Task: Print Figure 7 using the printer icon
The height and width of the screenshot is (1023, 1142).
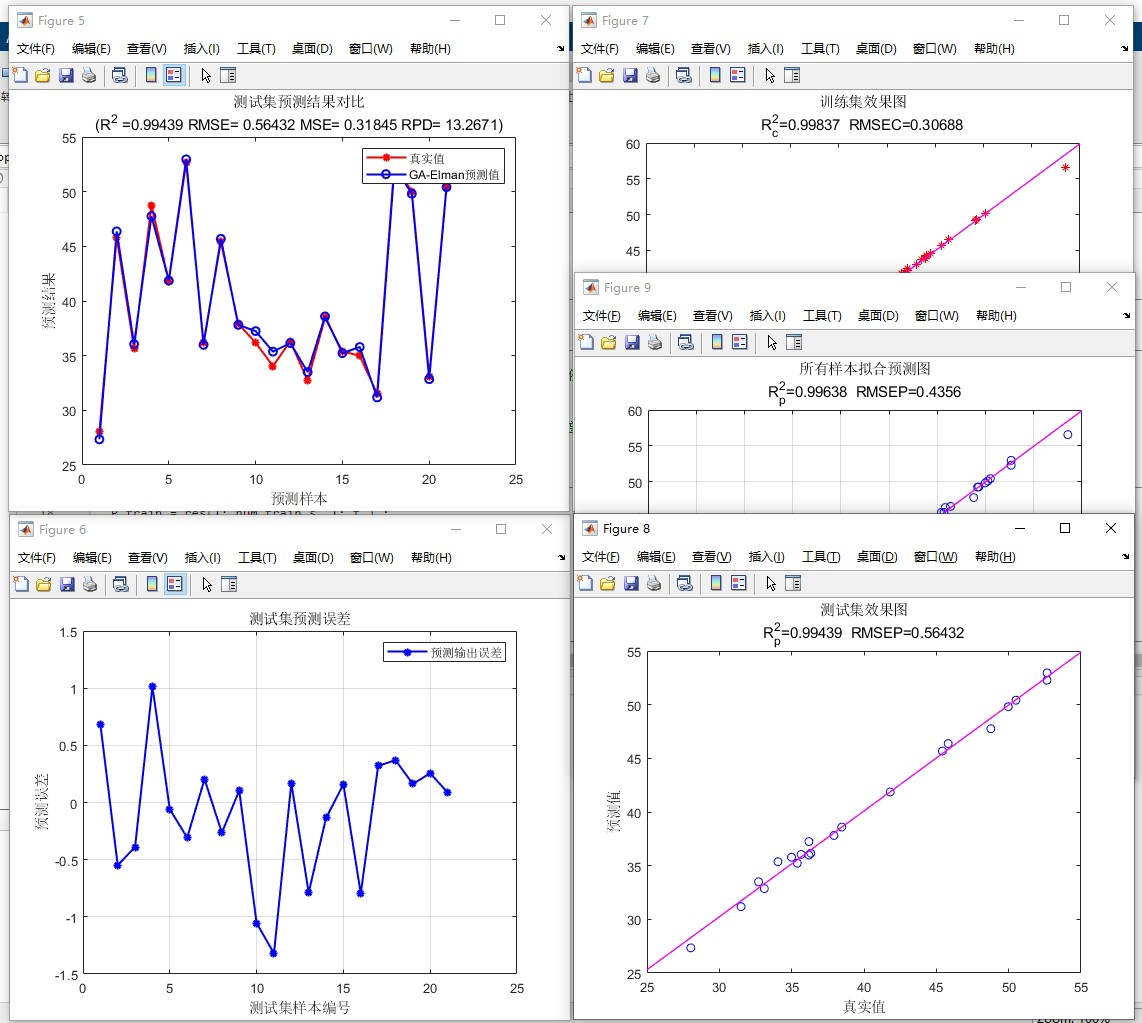Action: point(653,75)
